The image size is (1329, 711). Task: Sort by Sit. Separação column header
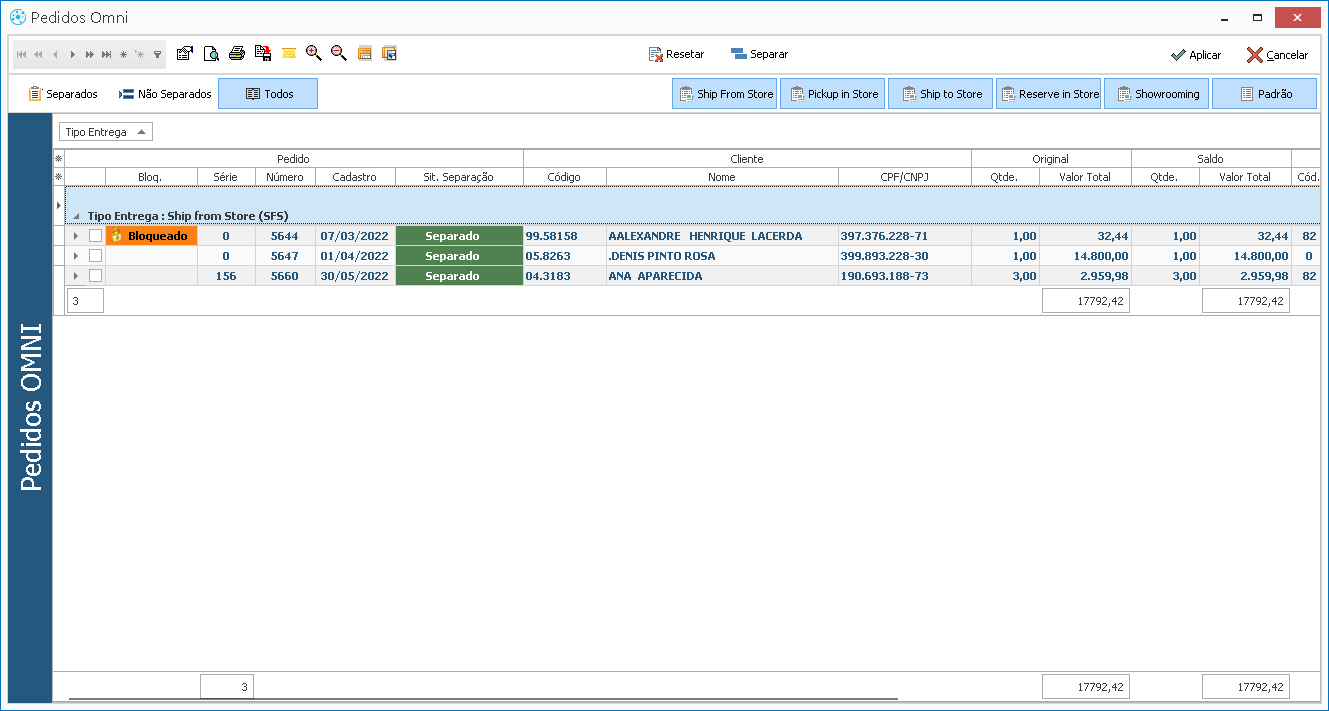[x=459, y=177]
